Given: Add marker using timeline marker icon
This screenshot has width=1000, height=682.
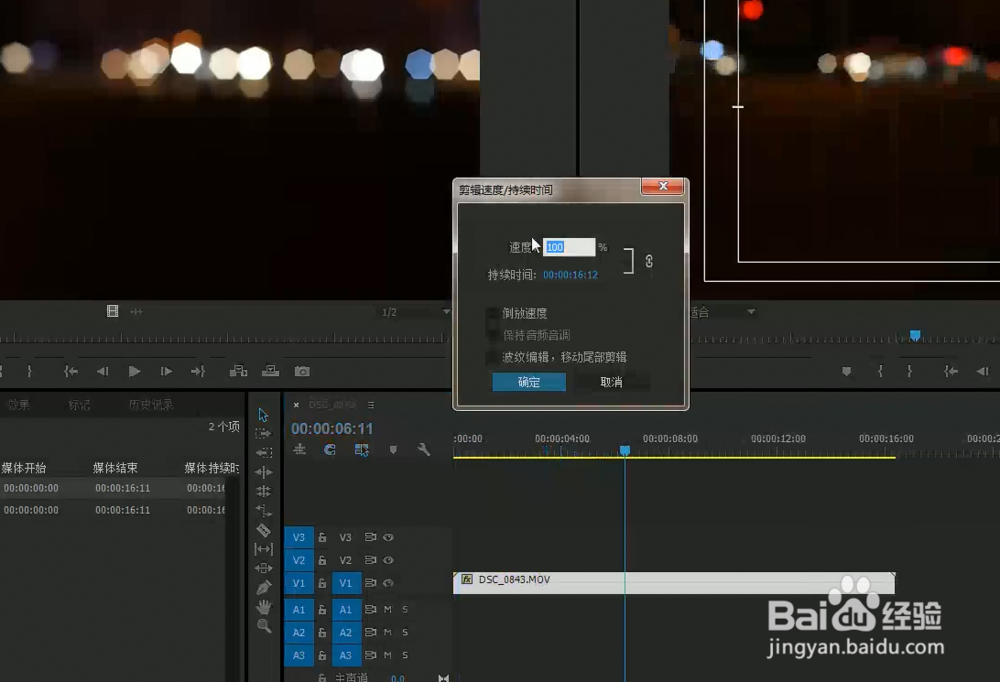Looking at the screenshot, I should pyautogui.click(x=393, y=450).
